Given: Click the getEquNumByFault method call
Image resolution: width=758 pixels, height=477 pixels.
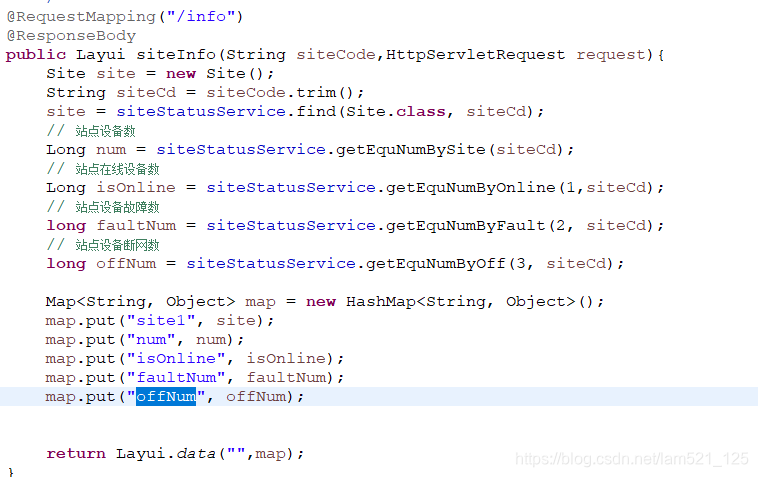Looking at the screenshot, I should coord(466,226).
